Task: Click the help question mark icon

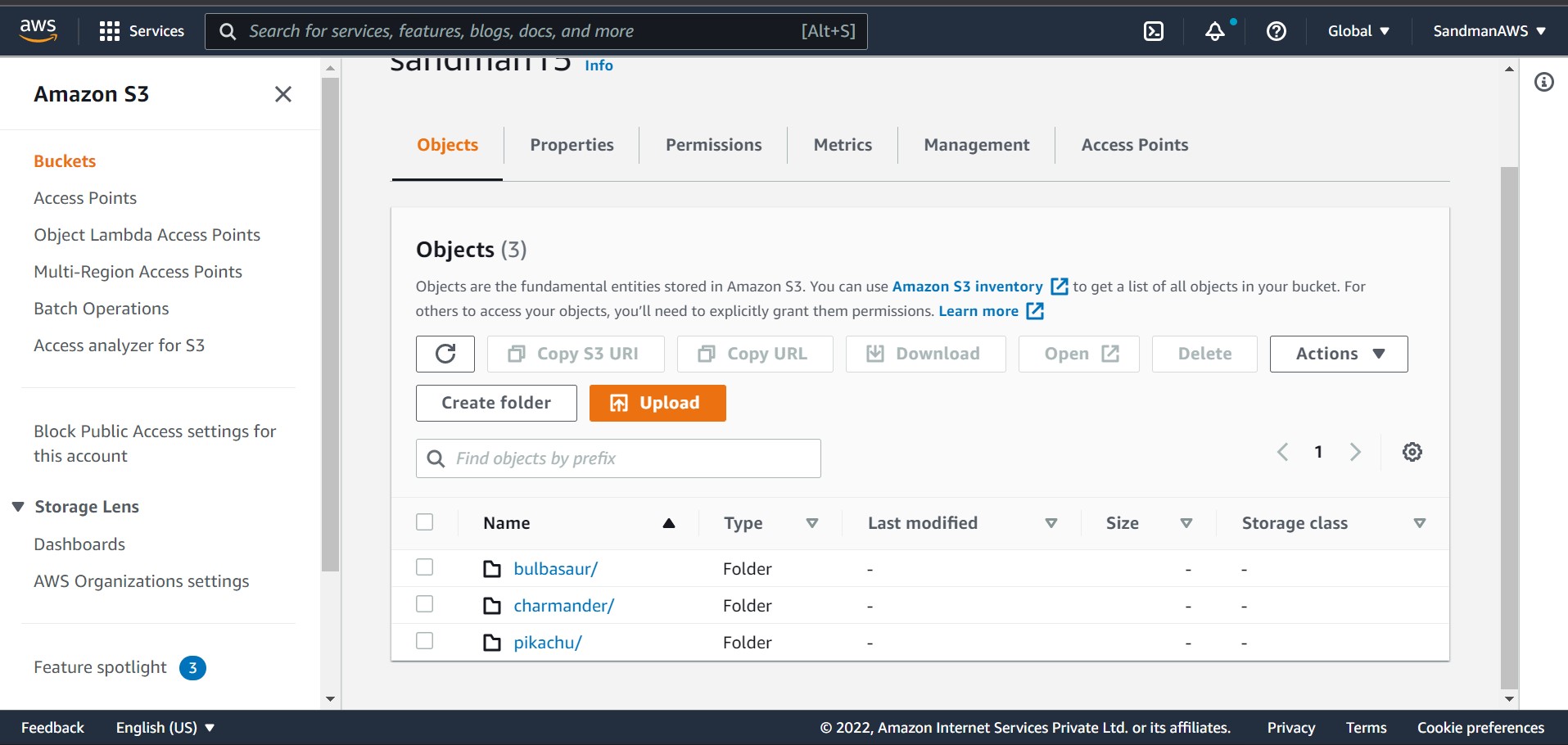Action: click(1275, 30)
